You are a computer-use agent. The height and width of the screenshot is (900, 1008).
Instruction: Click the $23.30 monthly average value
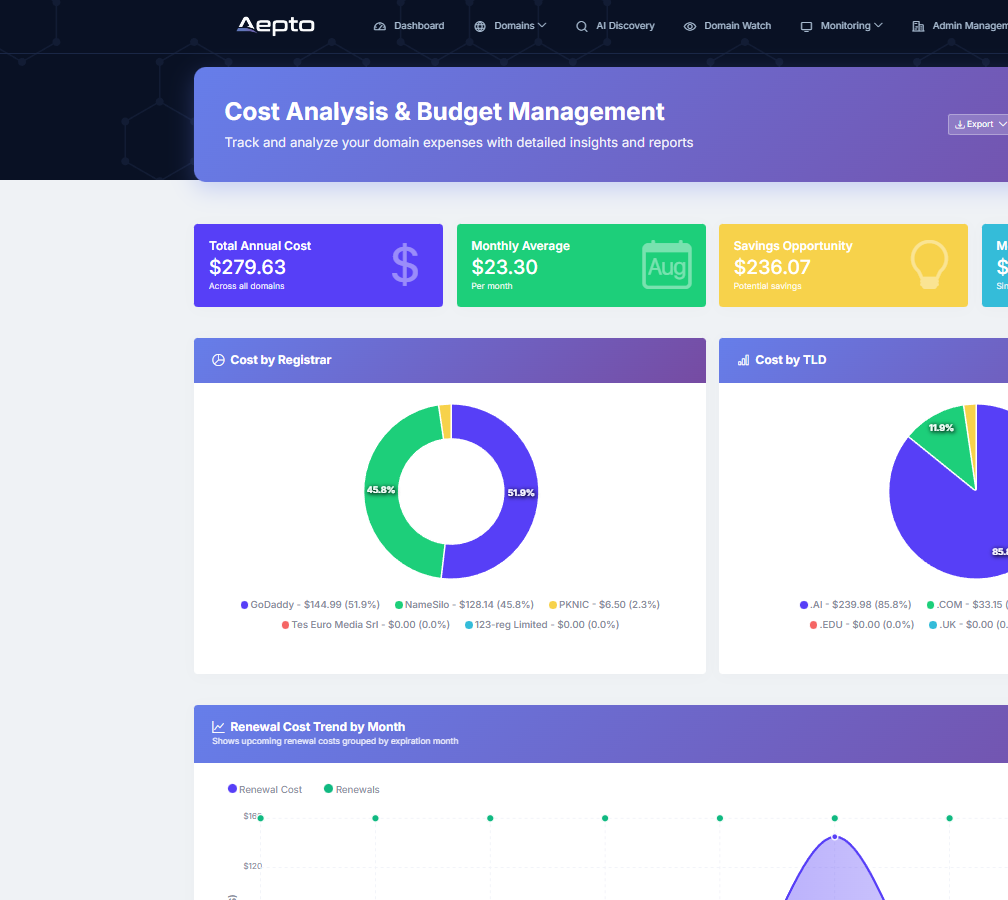point(505,267)
